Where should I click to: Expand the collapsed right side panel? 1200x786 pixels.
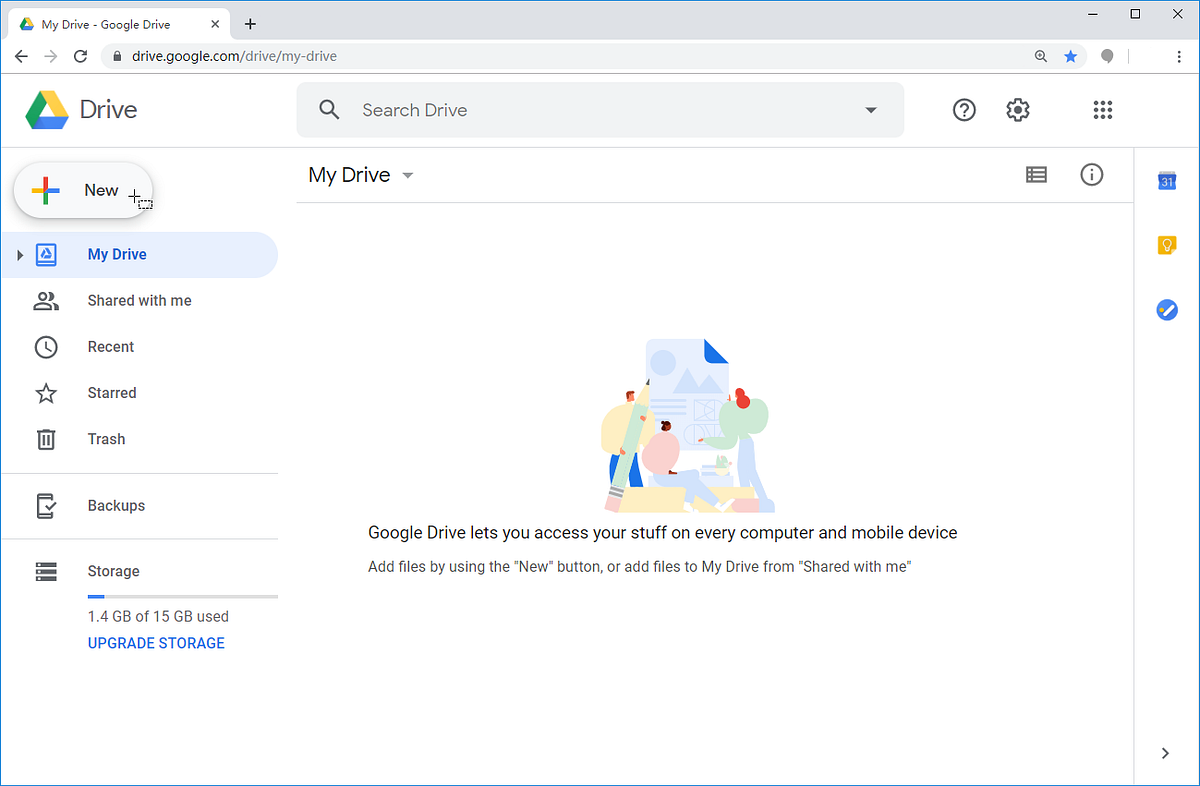tap(1164, 753)
